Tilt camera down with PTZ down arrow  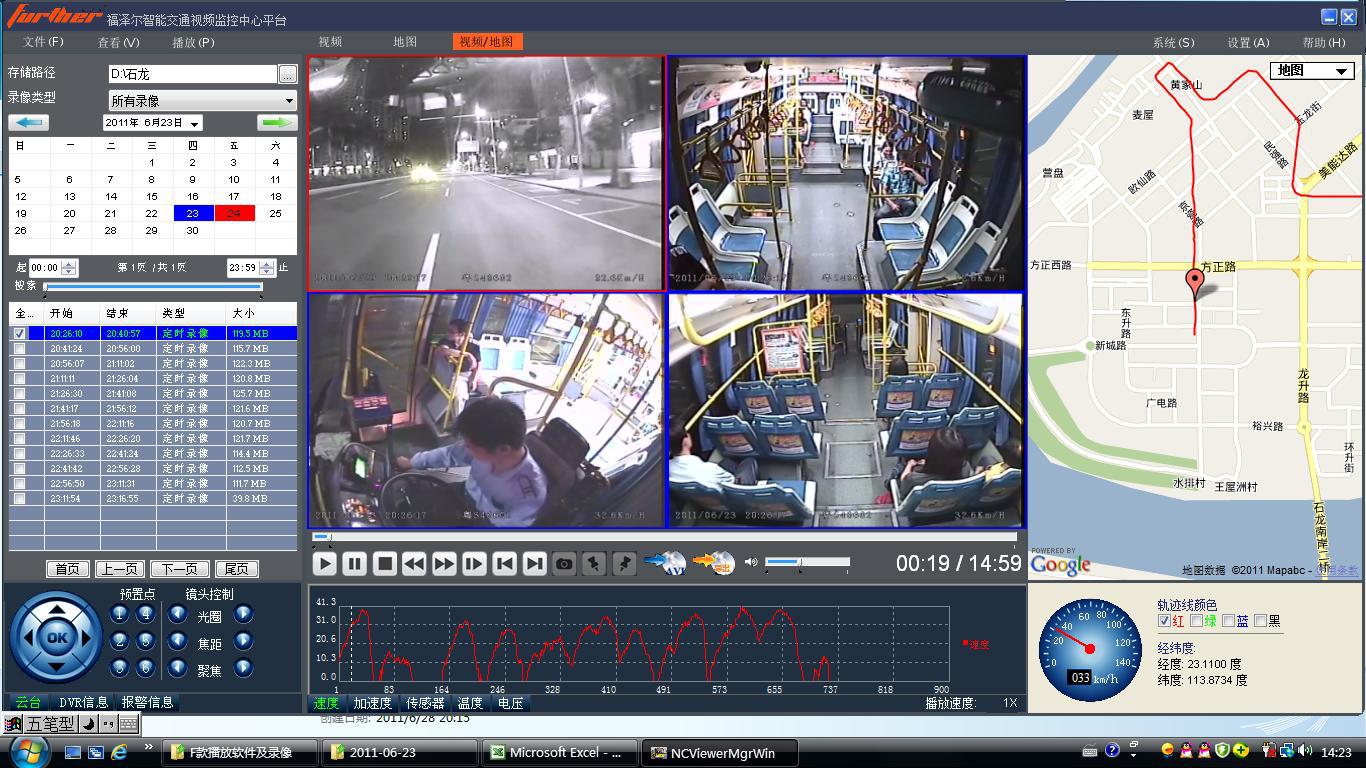57,666
